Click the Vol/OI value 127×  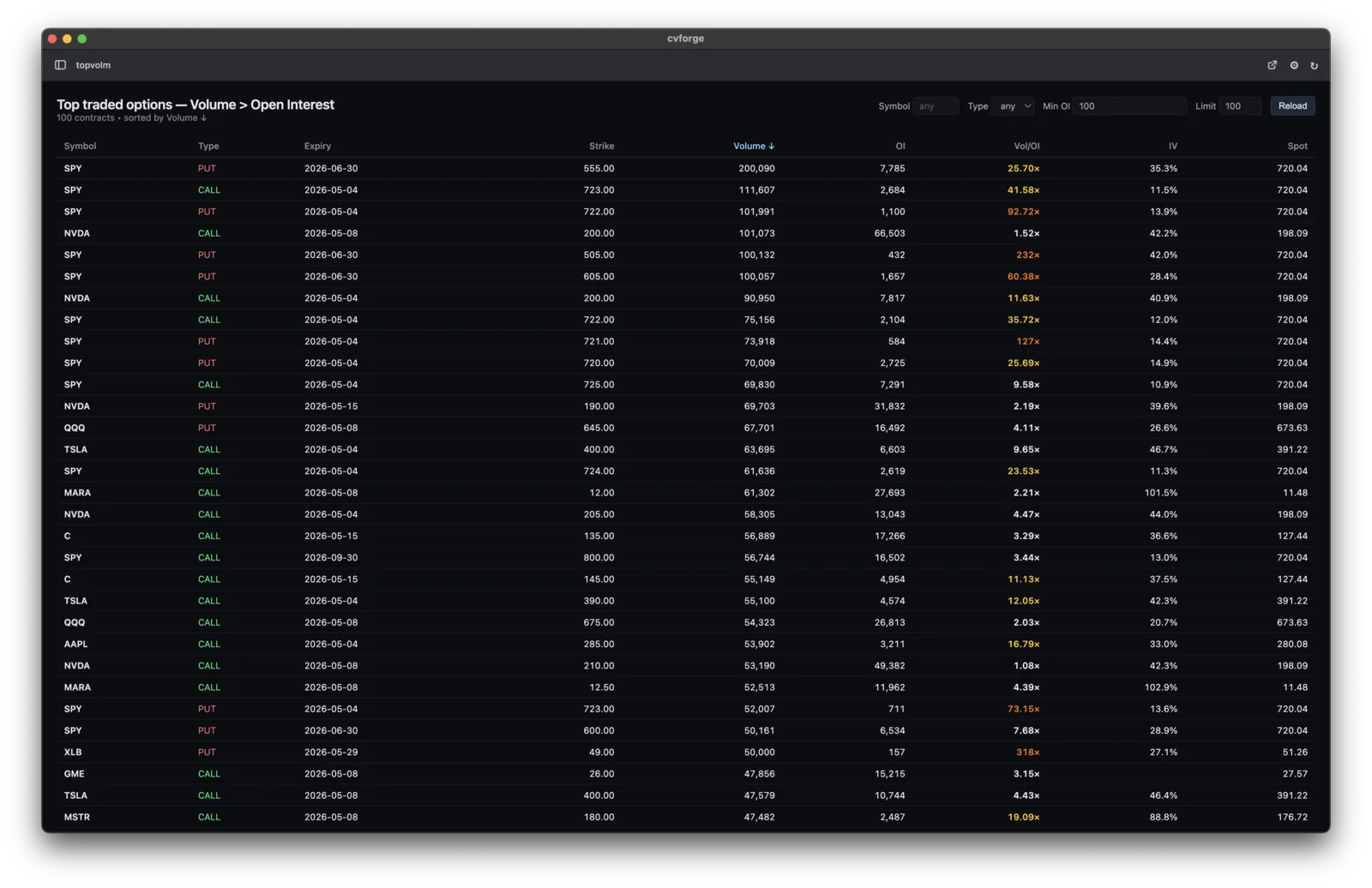tap(1028, 342)
